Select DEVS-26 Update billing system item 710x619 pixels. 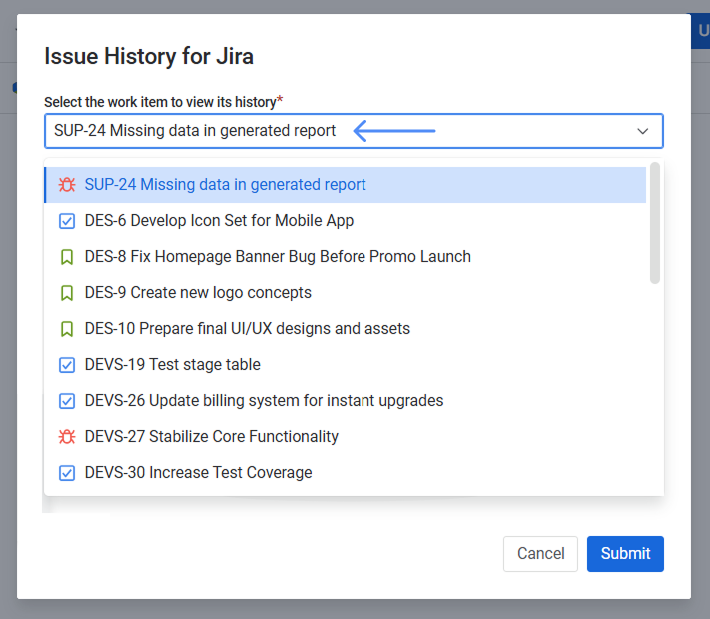pyautogui.click(x=263, y=401)
